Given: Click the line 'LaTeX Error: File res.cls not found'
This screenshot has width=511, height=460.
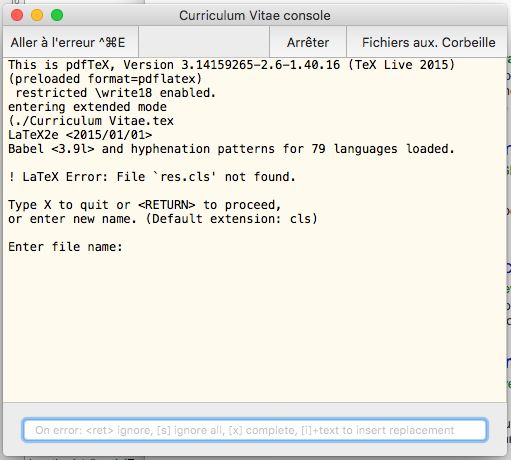Looking at the screenshot, I should (x=152, y=177).
